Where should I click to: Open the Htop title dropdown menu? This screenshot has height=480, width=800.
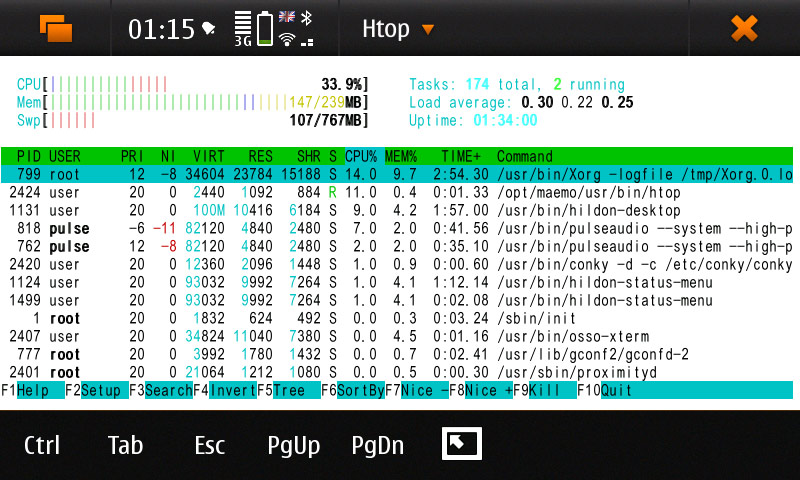398,29
